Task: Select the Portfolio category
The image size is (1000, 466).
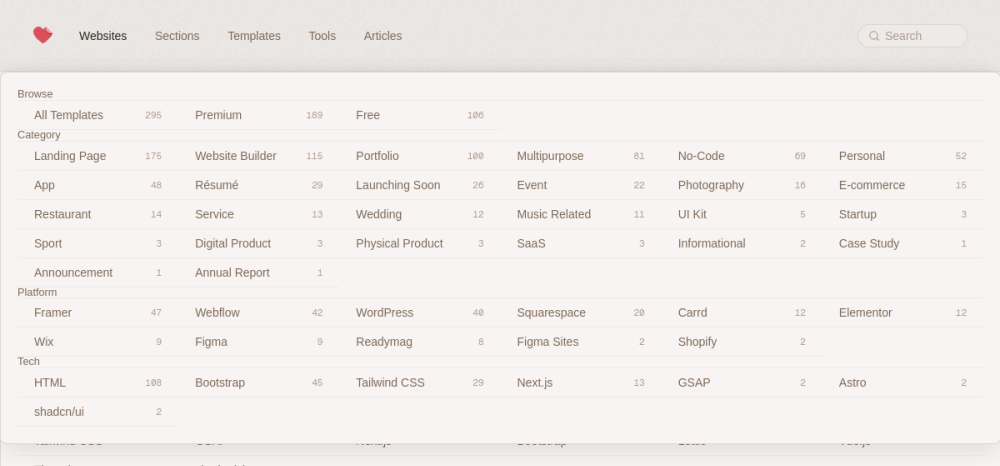Action: [x=420, y=156]
